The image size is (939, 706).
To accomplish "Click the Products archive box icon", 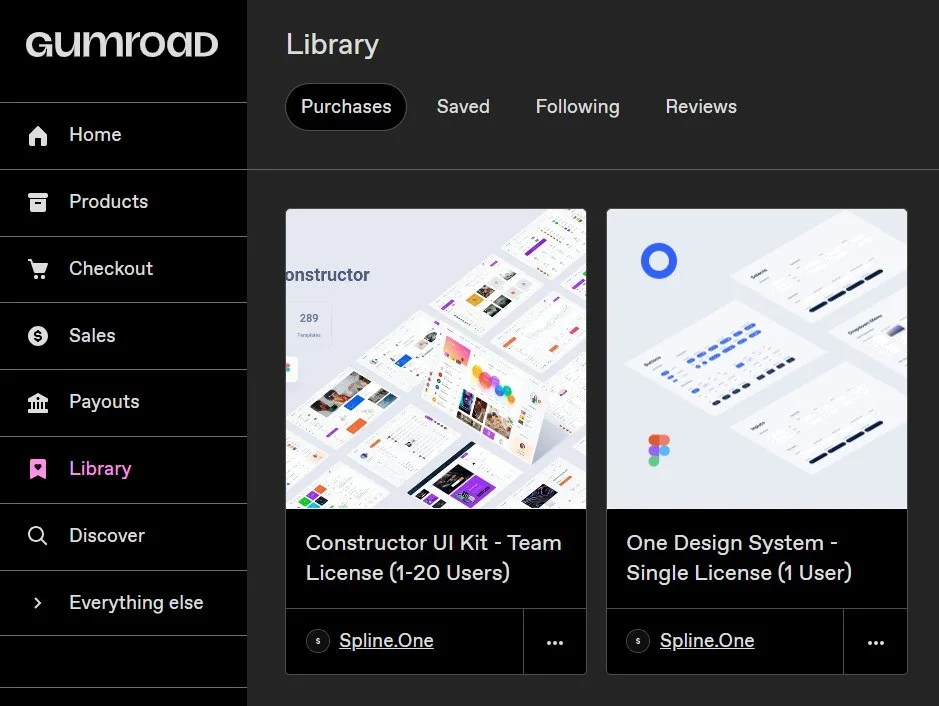I will coord(38,202).
